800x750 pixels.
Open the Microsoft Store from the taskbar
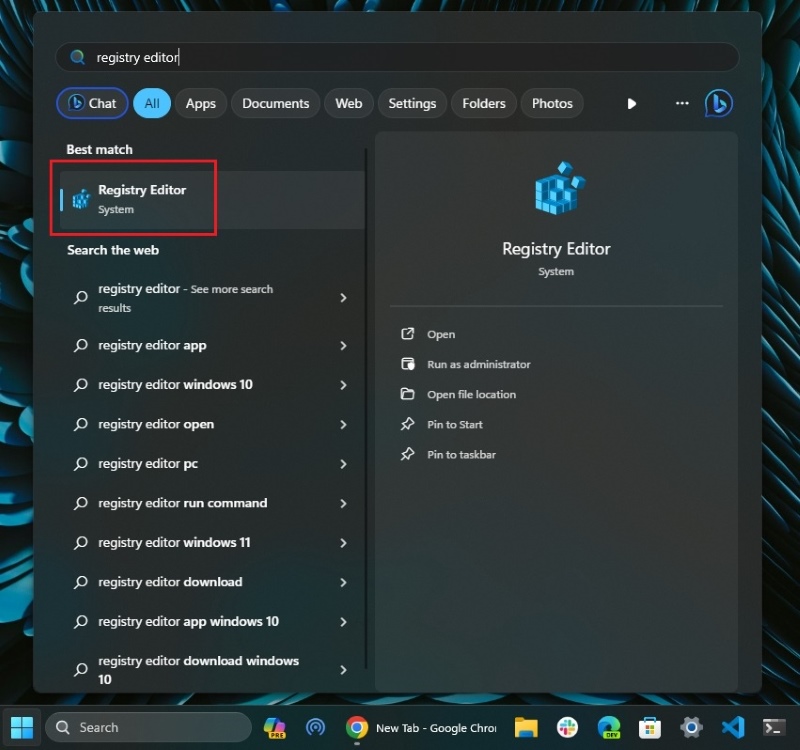[650, 727]
